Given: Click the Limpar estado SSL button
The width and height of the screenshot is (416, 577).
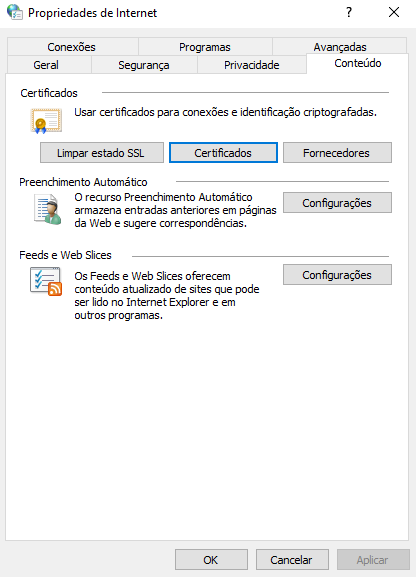Looking at the screenshot, I should pyautogui.click(x=102, y=153).
